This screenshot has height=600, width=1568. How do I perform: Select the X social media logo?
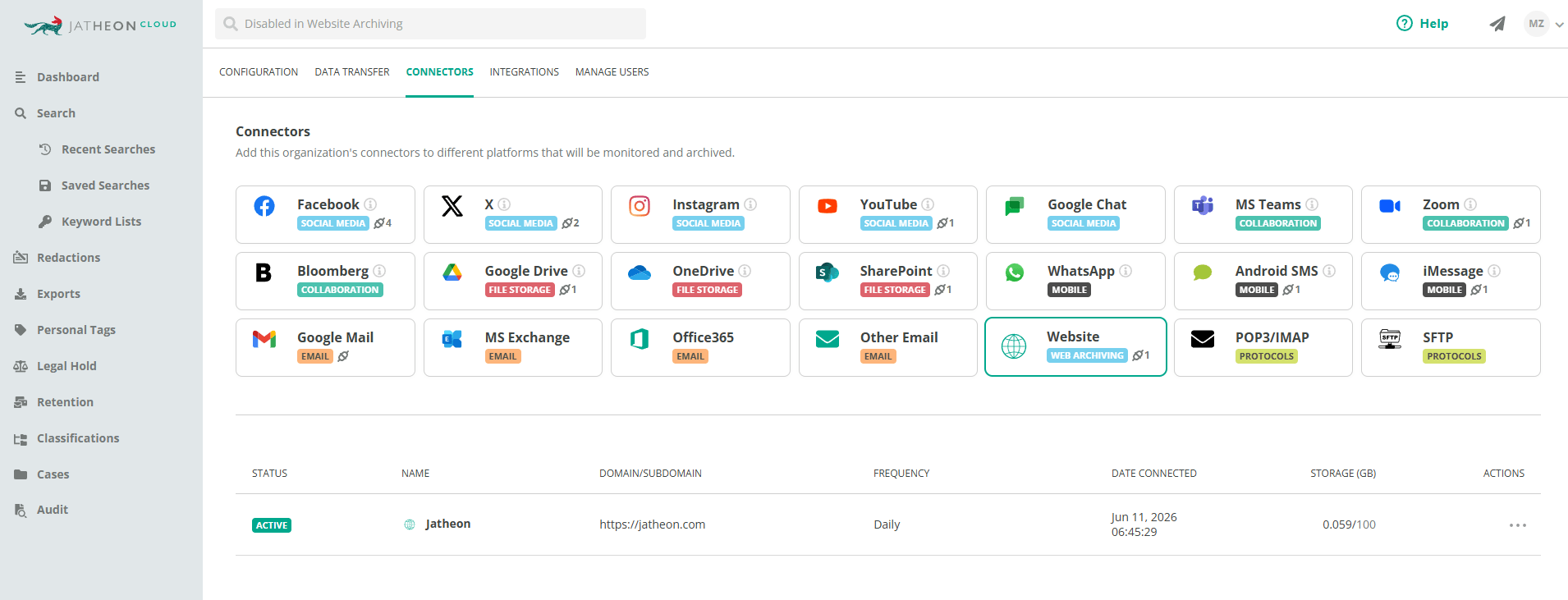click(452, 206)
